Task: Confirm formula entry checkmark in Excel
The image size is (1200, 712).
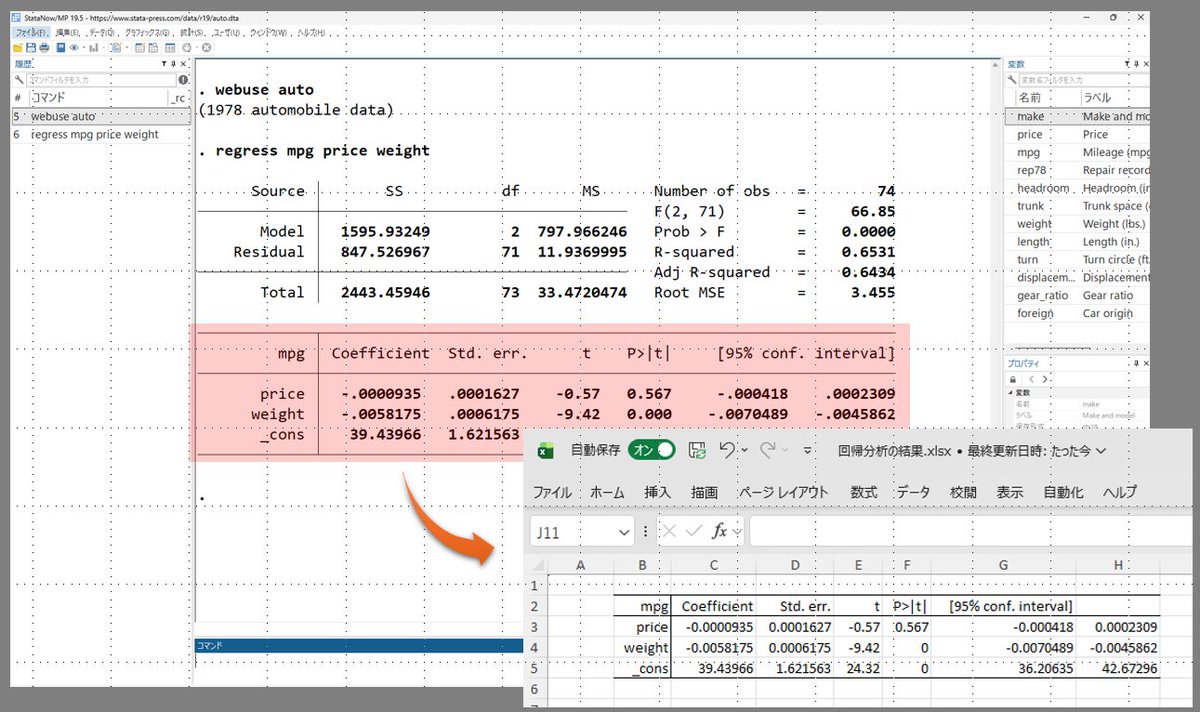Action: point(693,532)
